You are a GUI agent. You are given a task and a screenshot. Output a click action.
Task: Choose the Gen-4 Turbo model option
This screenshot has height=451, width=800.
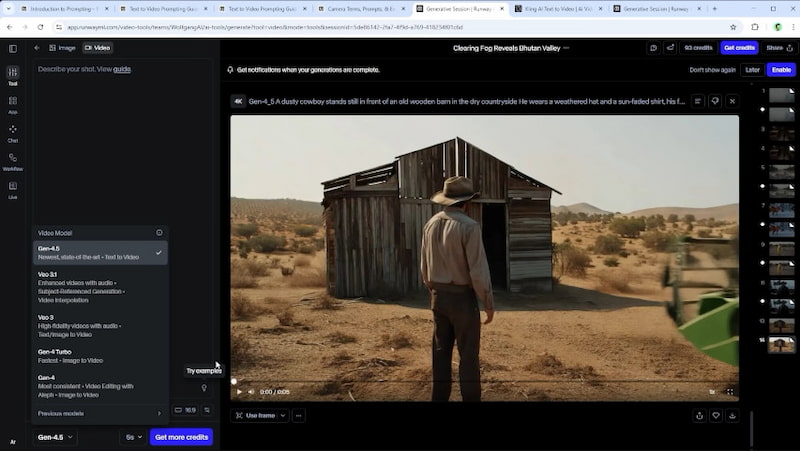click(x=98, y=355)
